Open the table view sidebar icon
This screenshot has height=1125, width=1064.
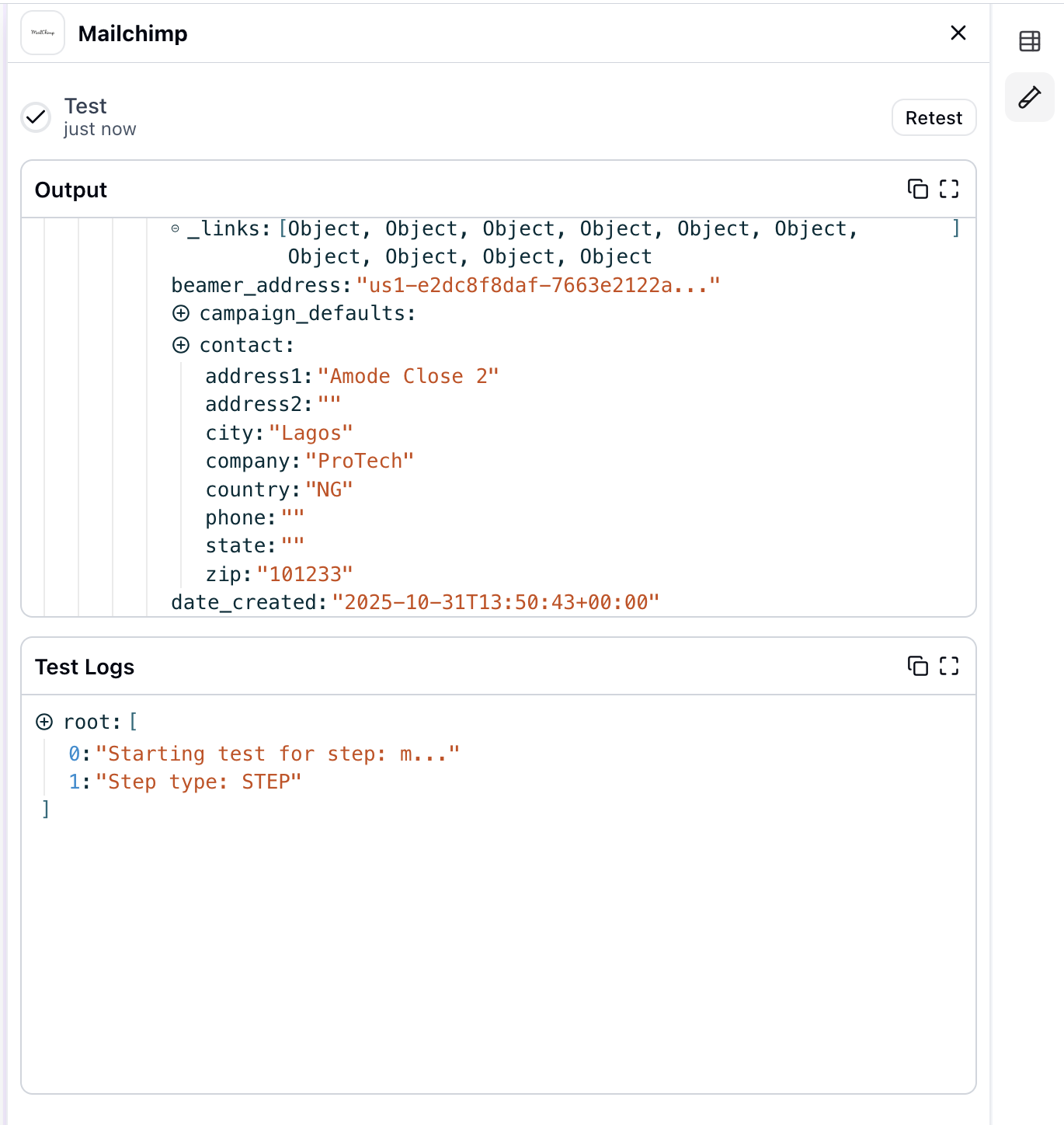[x=1029, y=41]
